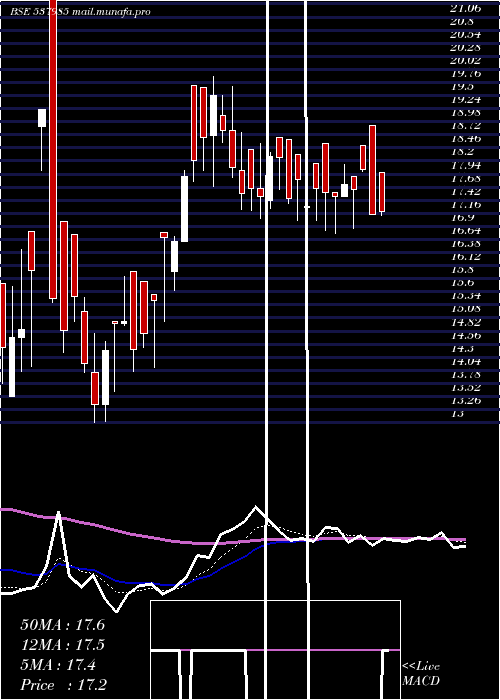Image resolution: width=500 pixels, height=700 pixels.
Task: Select the 21.06 price axis label
Action: pyautogui.click(x=465, y=8)
